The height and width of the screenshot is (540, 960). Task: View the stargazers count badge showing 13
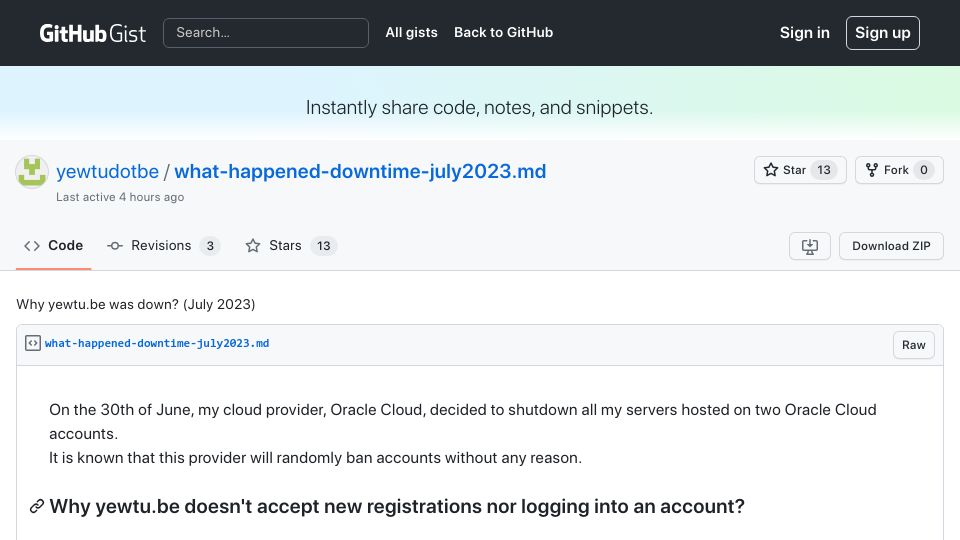coord(824,170)
